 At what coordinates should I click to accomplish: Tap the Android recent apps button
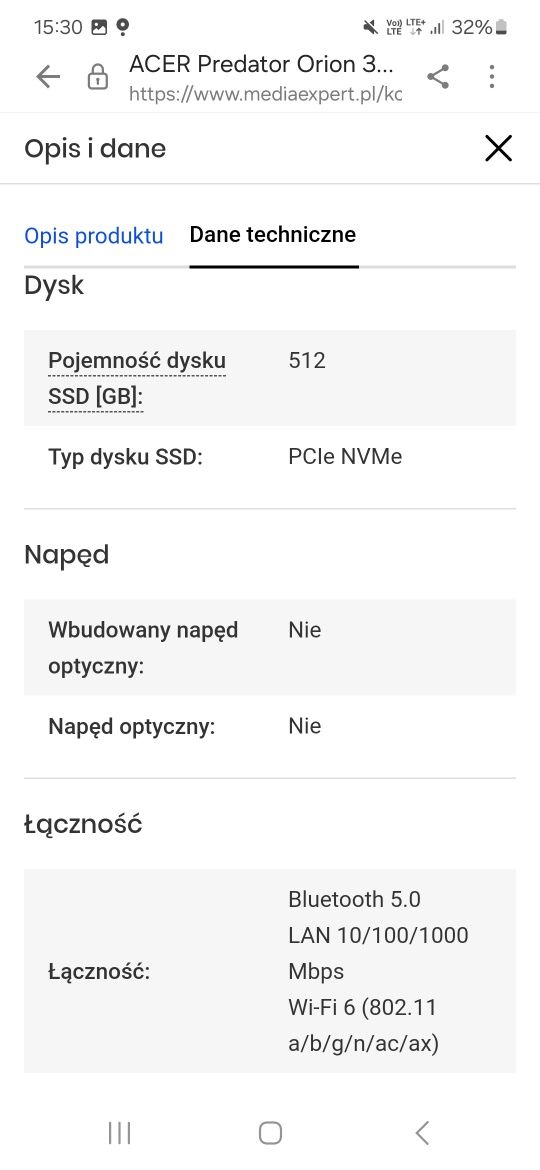pyautogui.click(x=119, y=1133)
